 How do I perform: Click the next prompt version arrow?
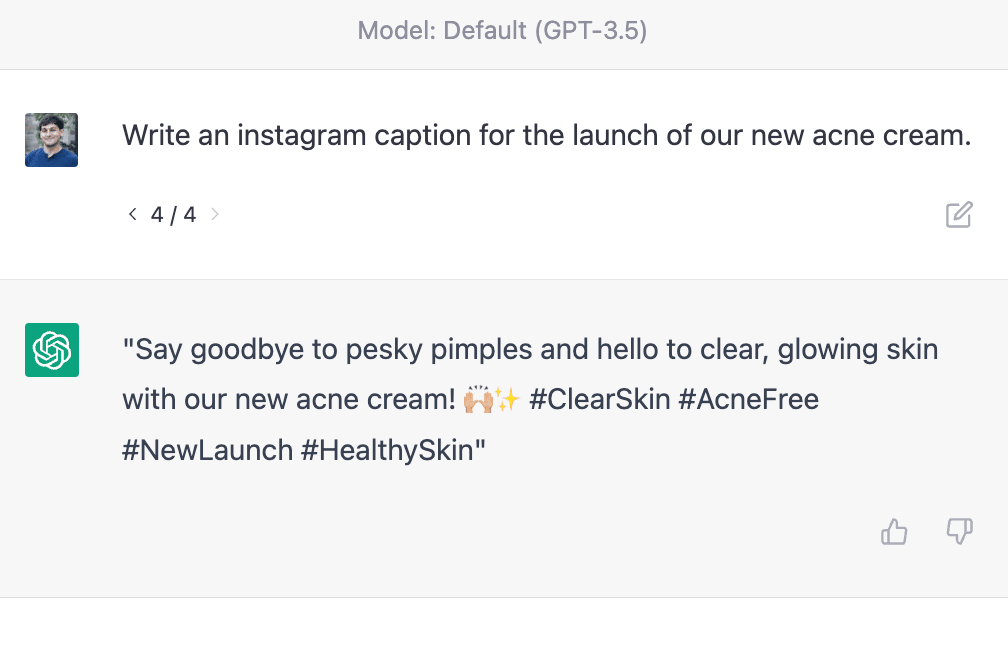[215, 214]
